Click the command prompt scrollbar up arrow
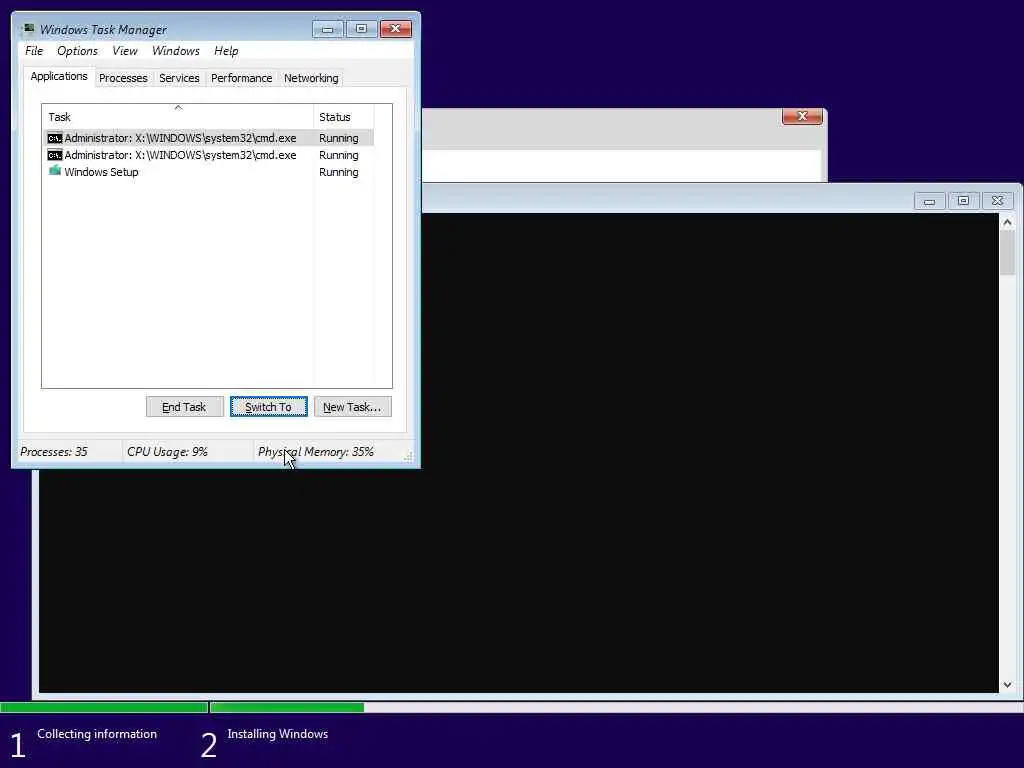 click(1007, 223)
